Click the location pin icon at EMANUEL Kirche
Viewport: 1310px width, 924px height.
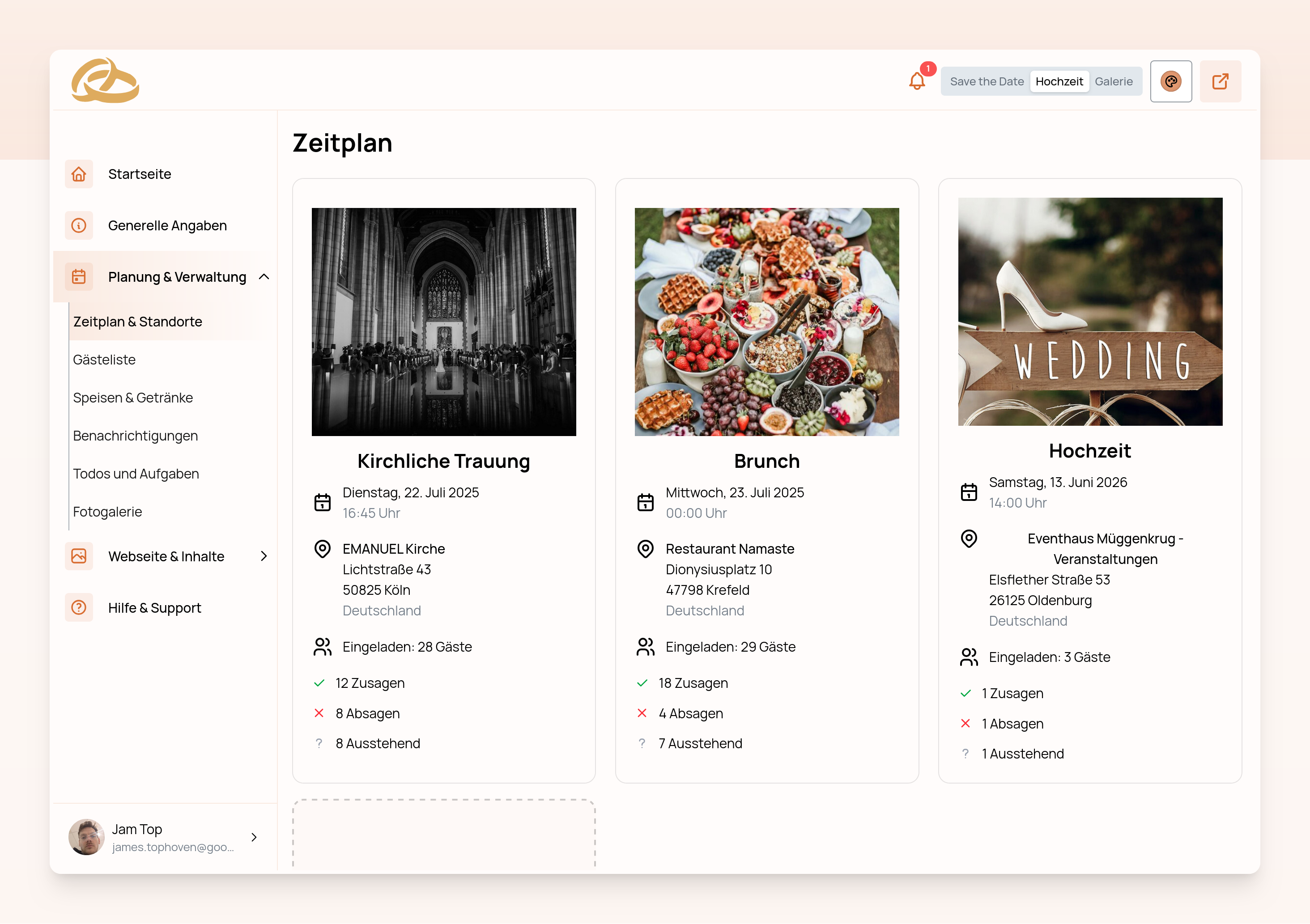[323, 549]
